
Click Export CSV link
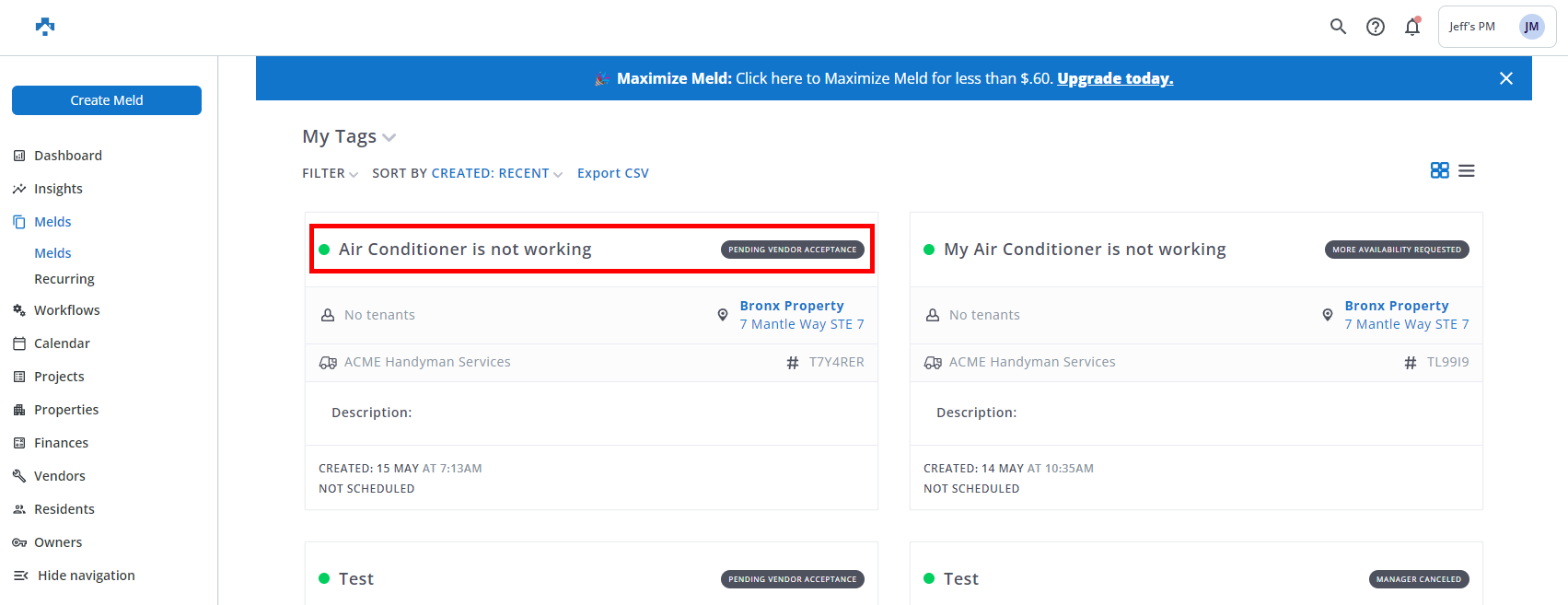[612, 173]
